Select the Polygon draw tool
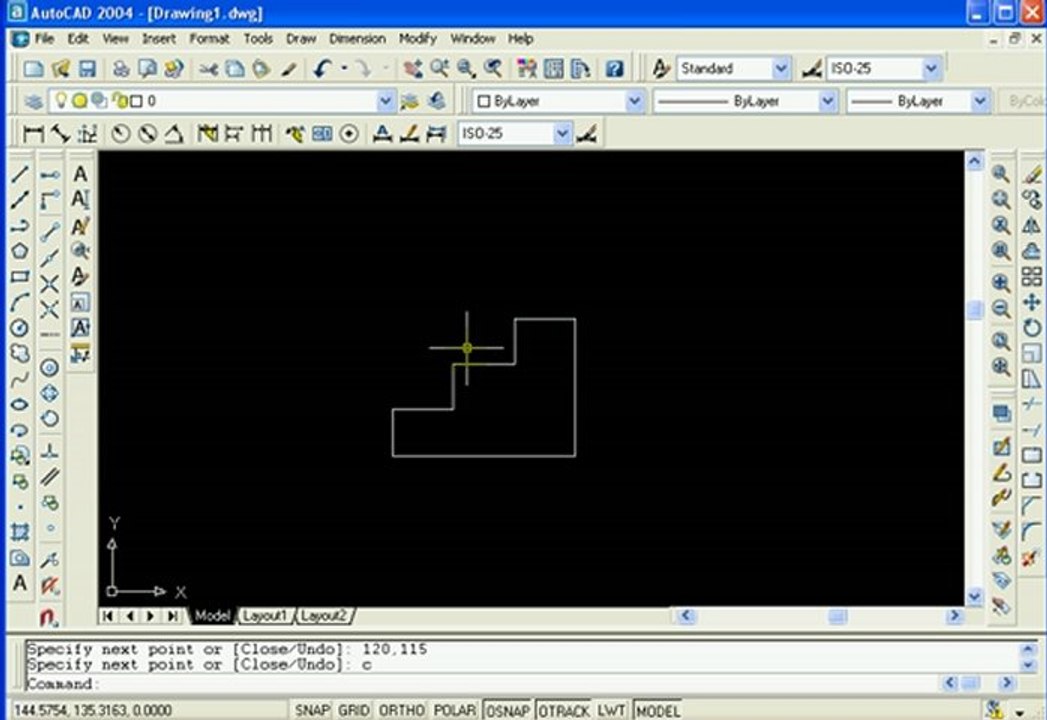The width and height of the screenshot is (1047, 720). tap(20, 251)
